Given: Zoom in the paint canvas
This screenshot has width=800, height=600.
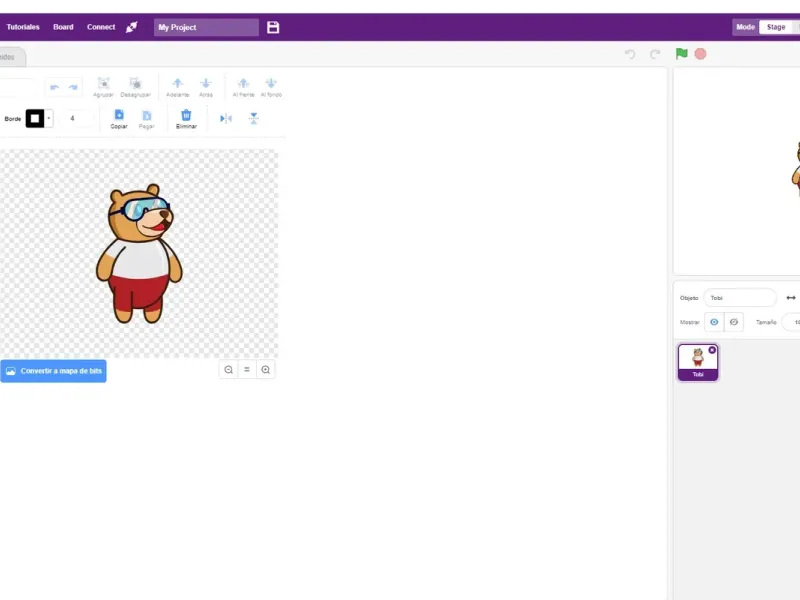Looking at the screenshot, I should click(x=266, y=370).
